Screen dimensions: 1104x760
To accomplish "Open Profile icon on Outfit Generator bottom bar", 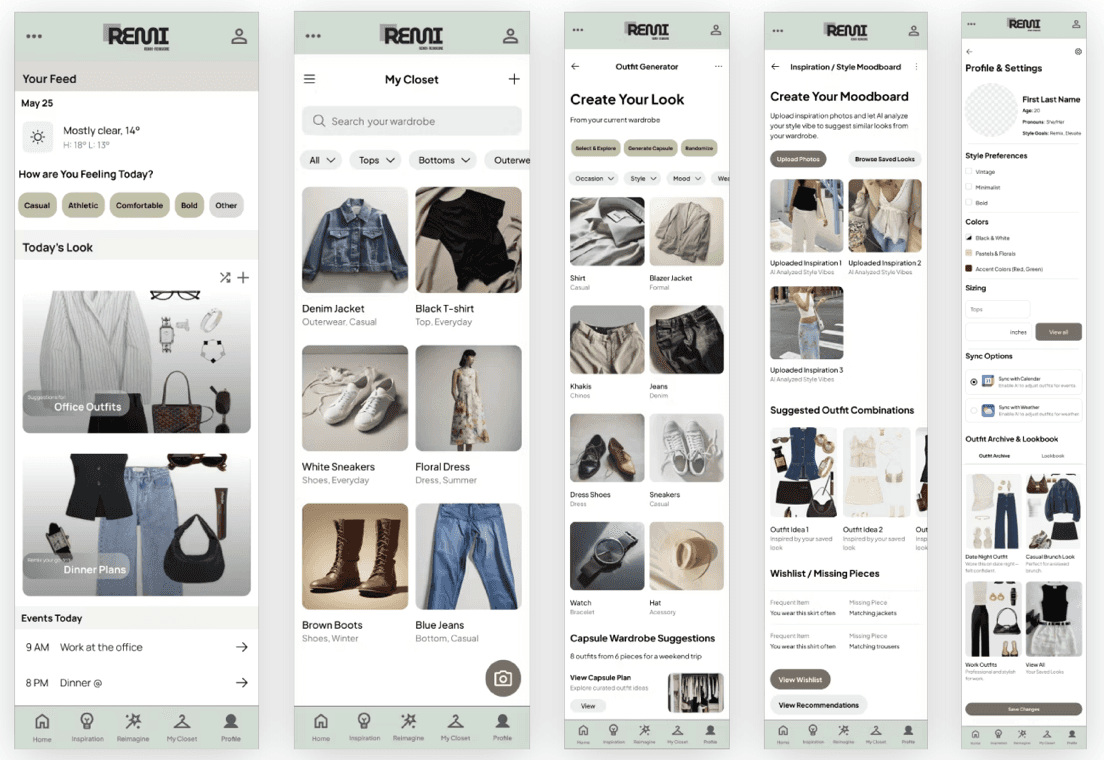I will (x=710, y=731).
